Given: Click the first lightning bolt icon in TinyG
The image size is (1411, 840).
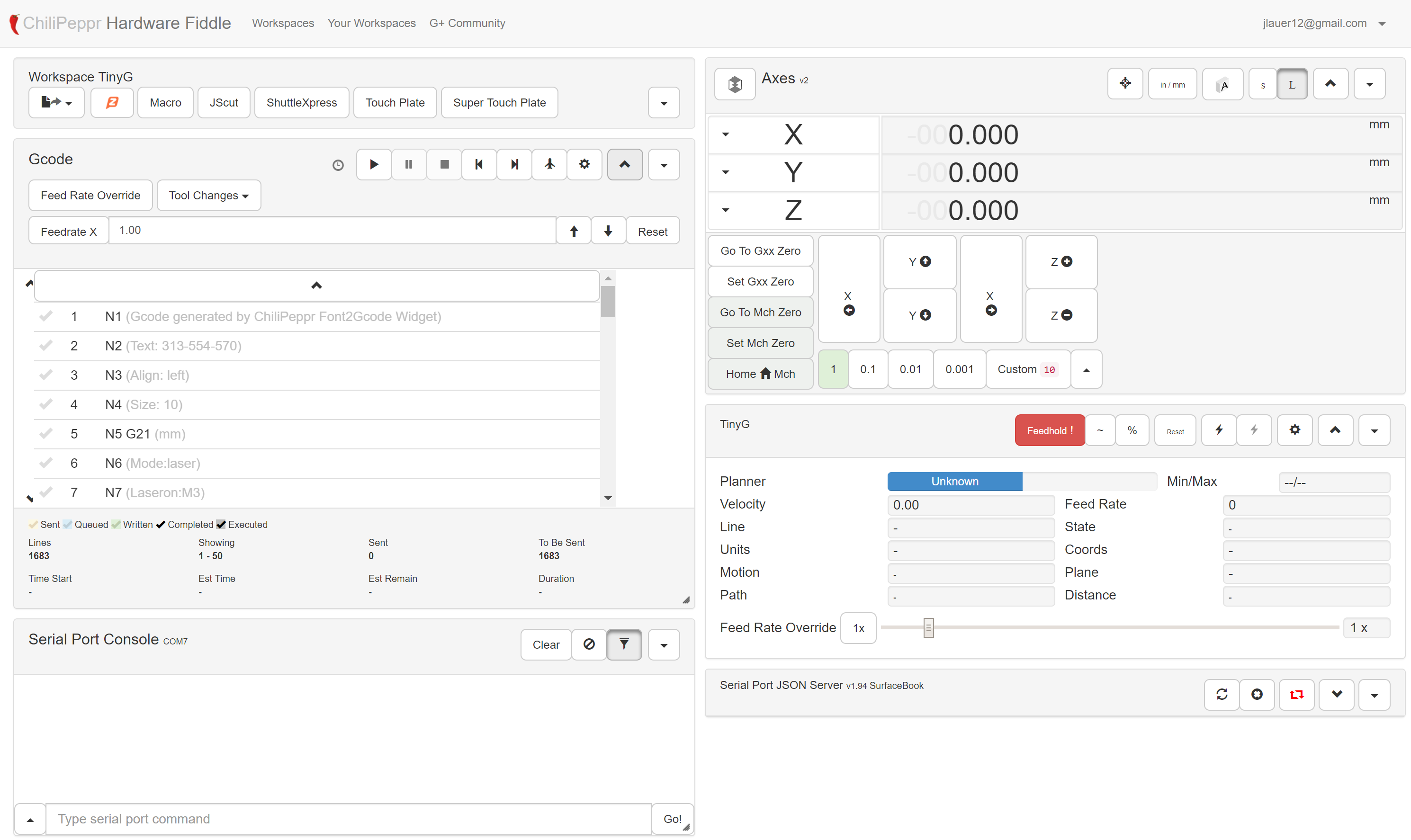Looking at the screenshot, I should tap(1219, 431).
